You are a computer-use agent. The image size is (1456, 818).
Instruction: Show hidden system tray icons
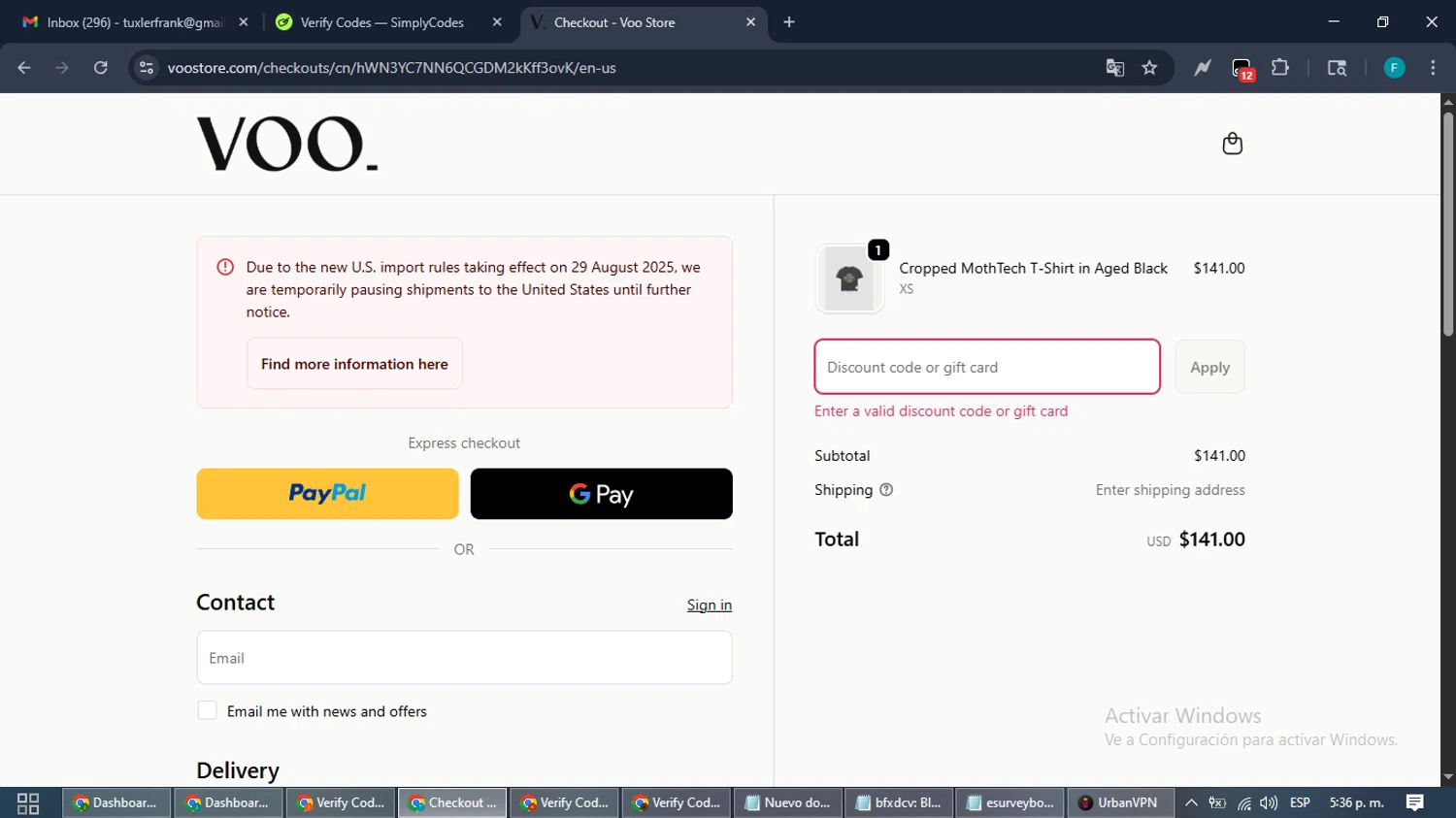(1191, 802)
